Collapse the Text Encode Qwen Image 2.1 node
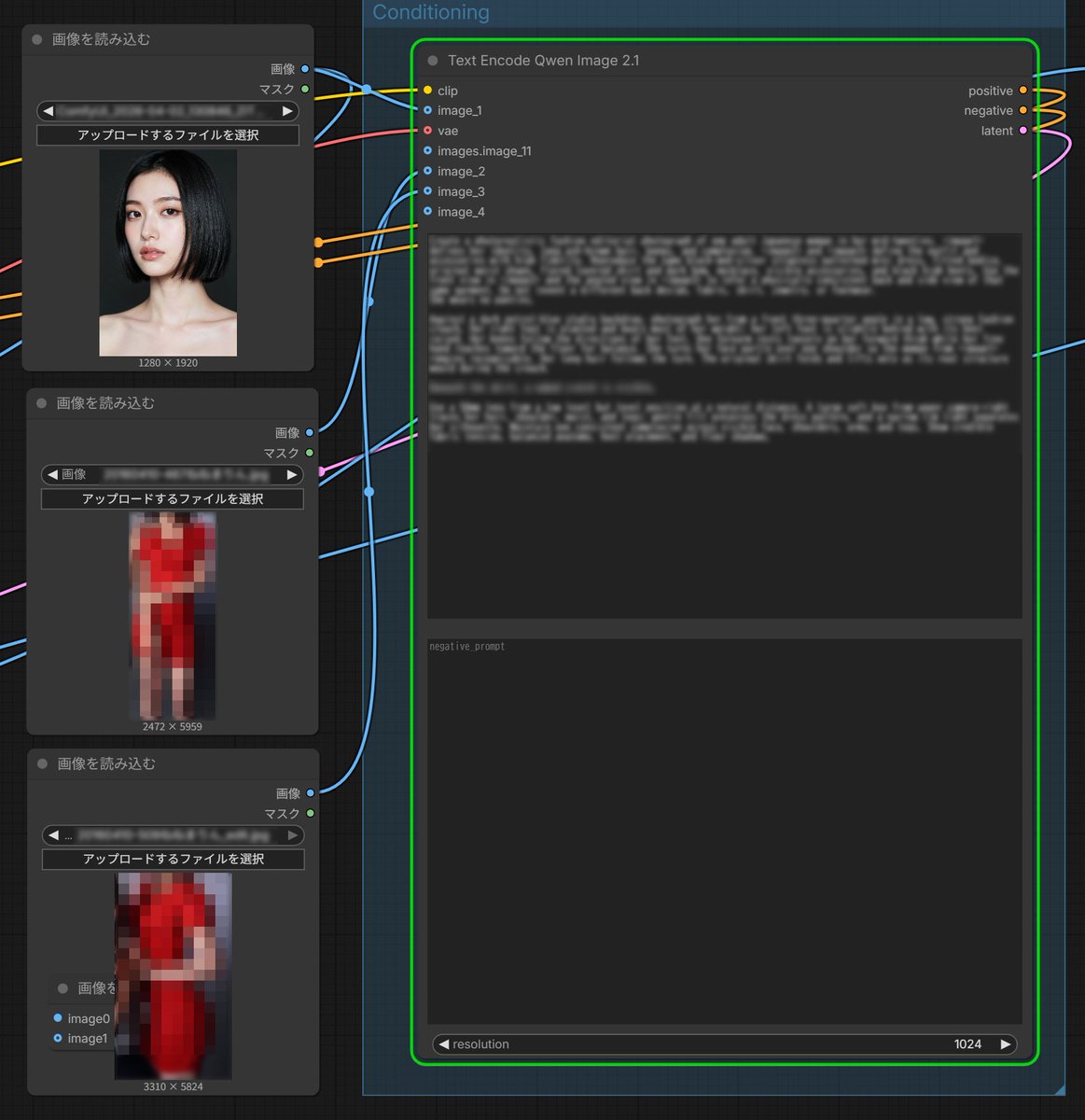 coord(433,61)
